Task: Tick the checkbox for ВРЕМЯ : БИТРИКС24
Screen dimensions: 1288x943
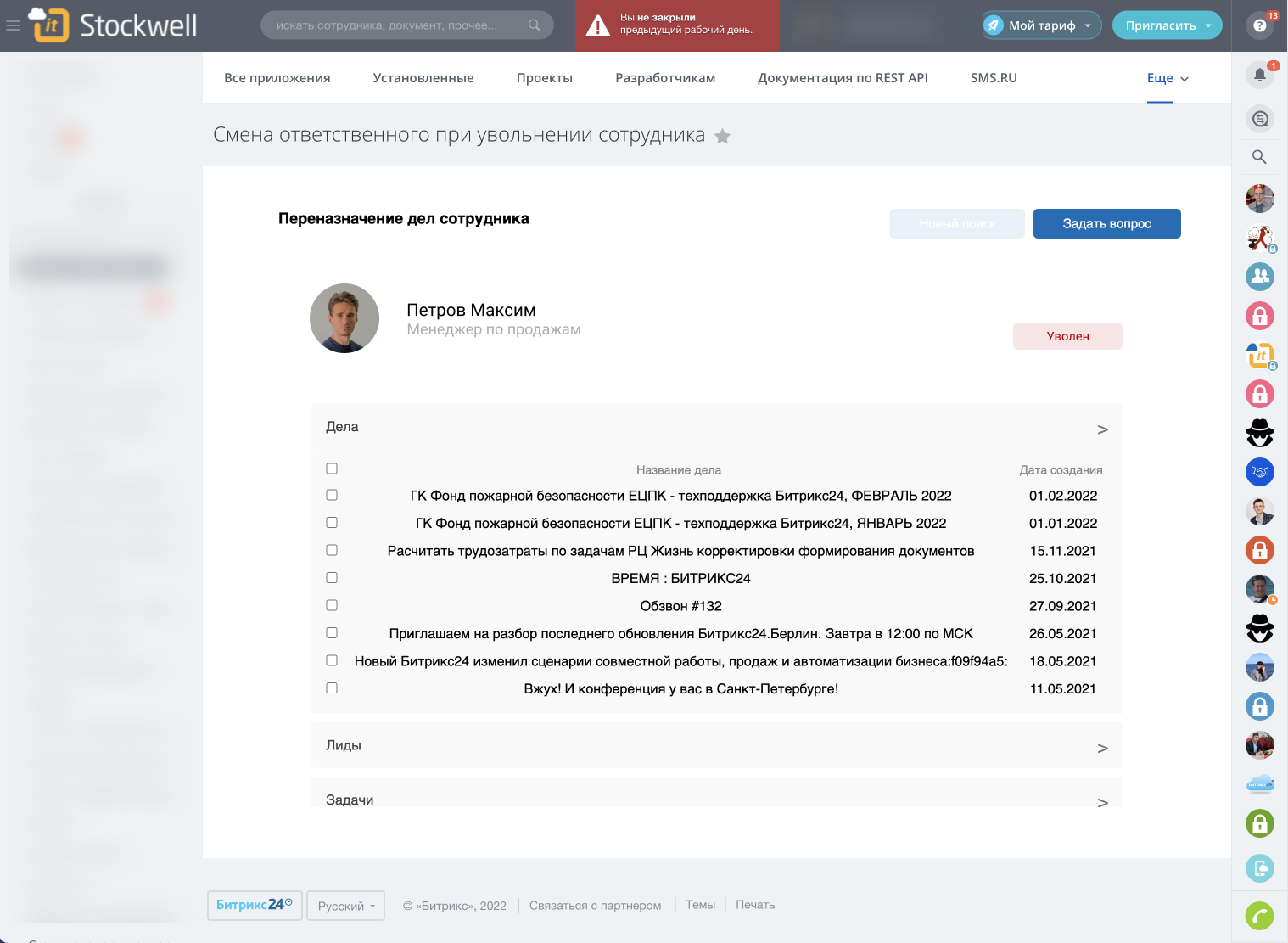Action: [x=332, y=577]
